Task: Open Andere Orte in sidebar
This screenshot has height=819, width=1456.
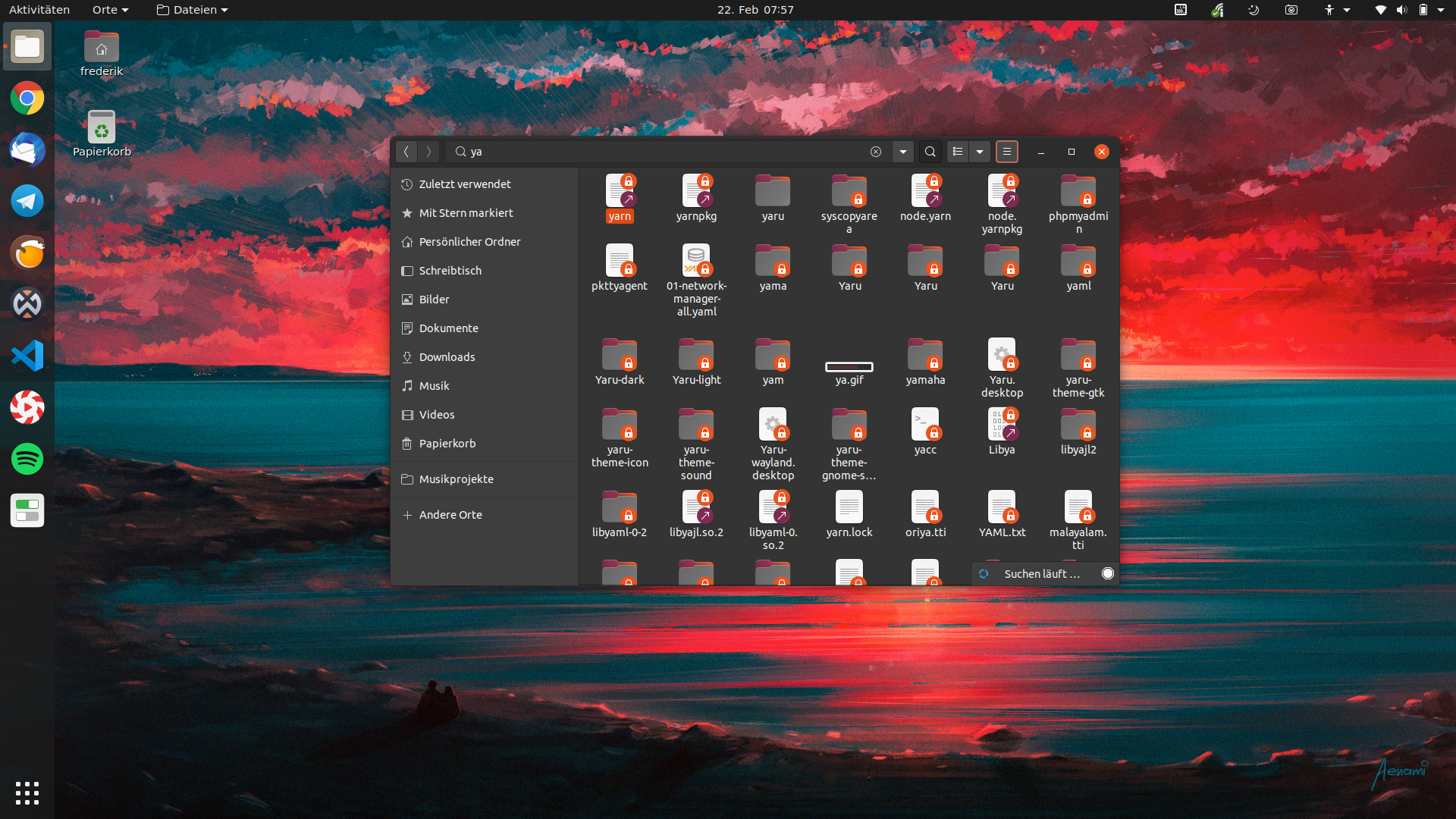Action: pyautogui.click(x=450, y=515)
